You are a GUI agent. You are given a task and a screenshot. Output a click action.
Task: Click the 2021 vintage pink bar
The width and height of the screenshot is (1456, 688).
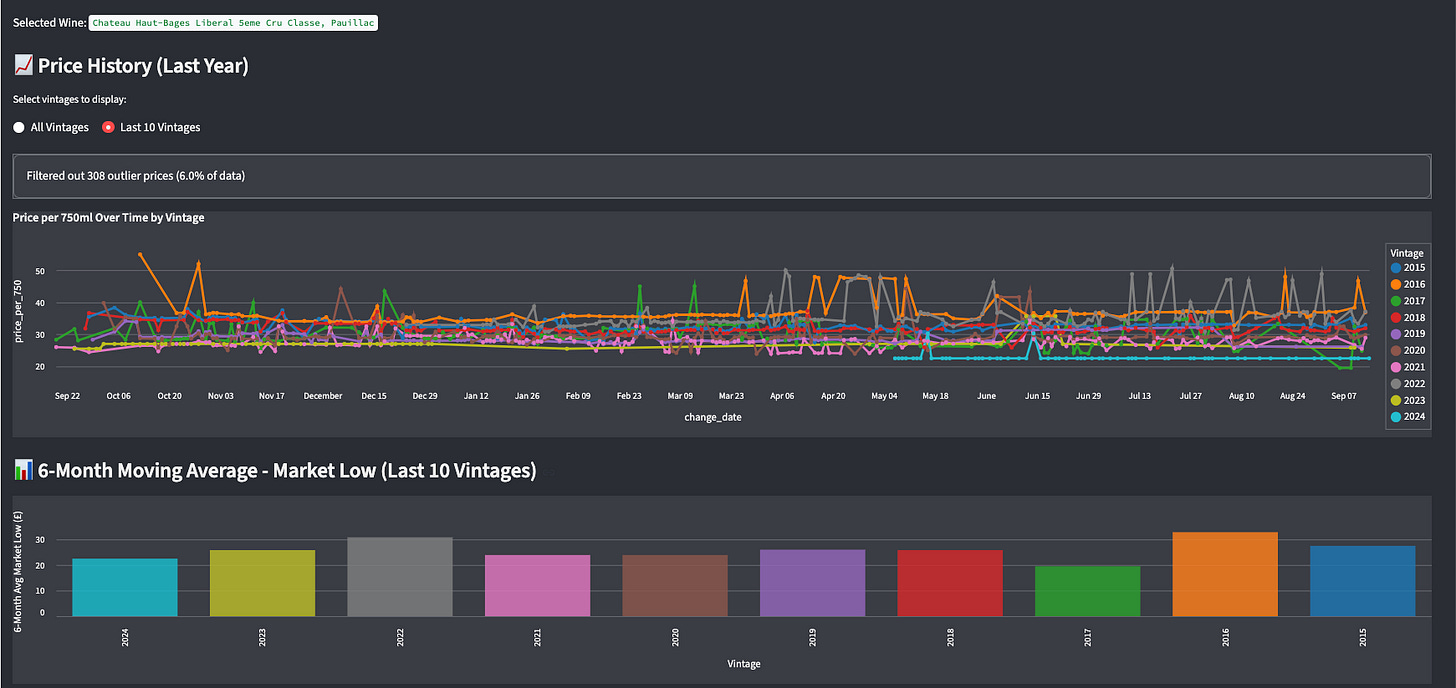click(x=537, y=586)
